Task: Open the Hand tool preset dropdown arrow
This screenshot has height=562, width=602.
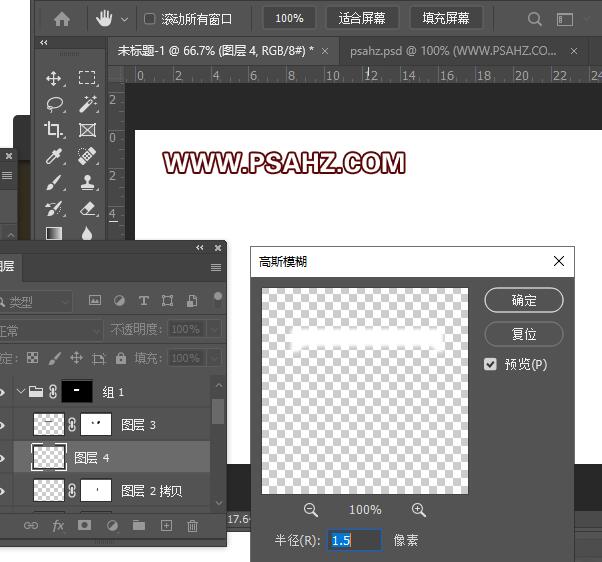Action: pos(124,19)
